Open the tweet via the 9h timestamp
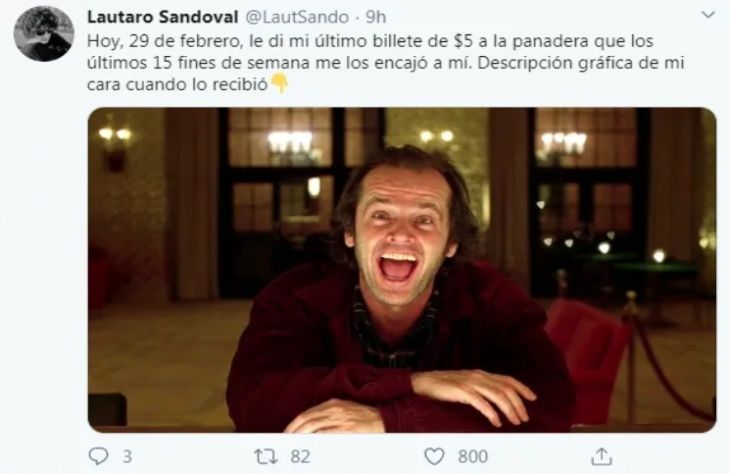 [376, 17]
